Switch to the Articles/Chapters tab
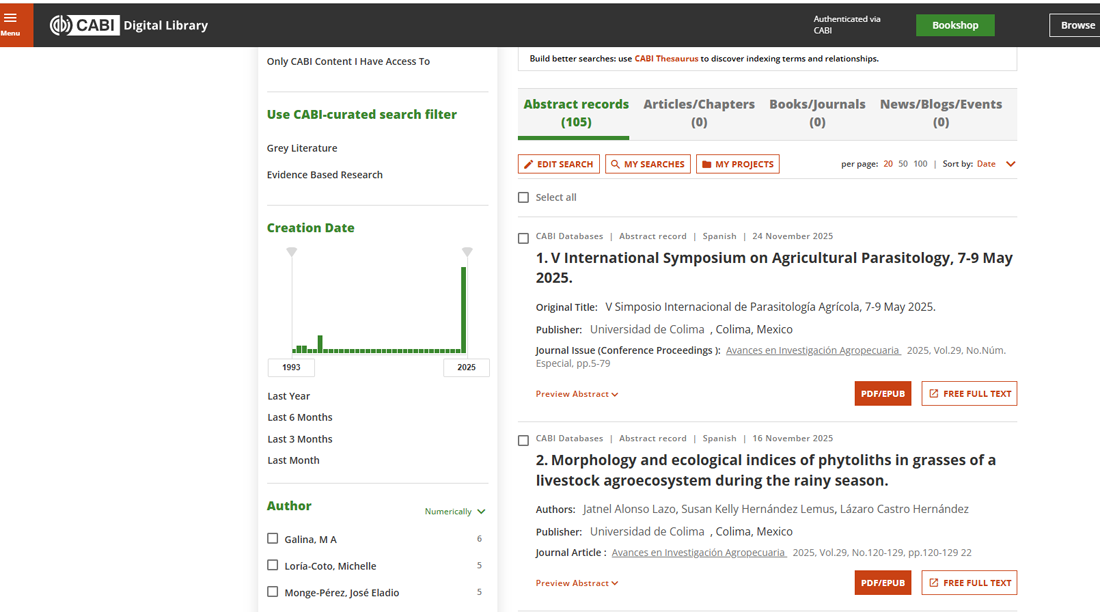Image resolution: width=1100 pixels, height=612 pixels. pos(698,113)
